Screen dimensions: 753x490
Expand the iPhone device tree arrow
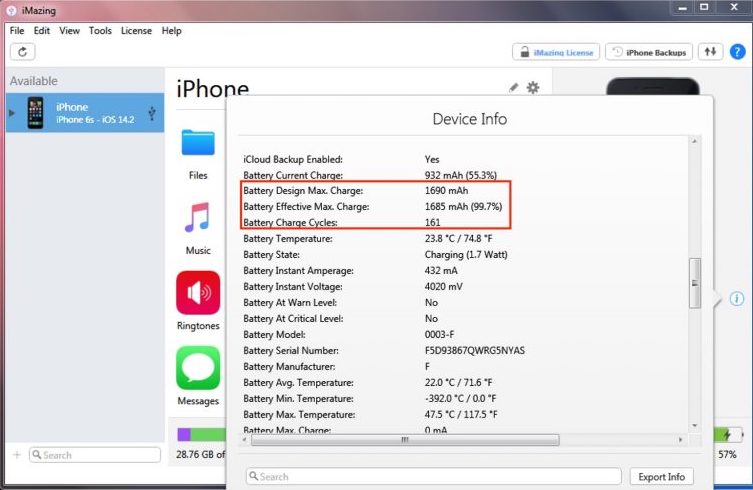[12, 113]
